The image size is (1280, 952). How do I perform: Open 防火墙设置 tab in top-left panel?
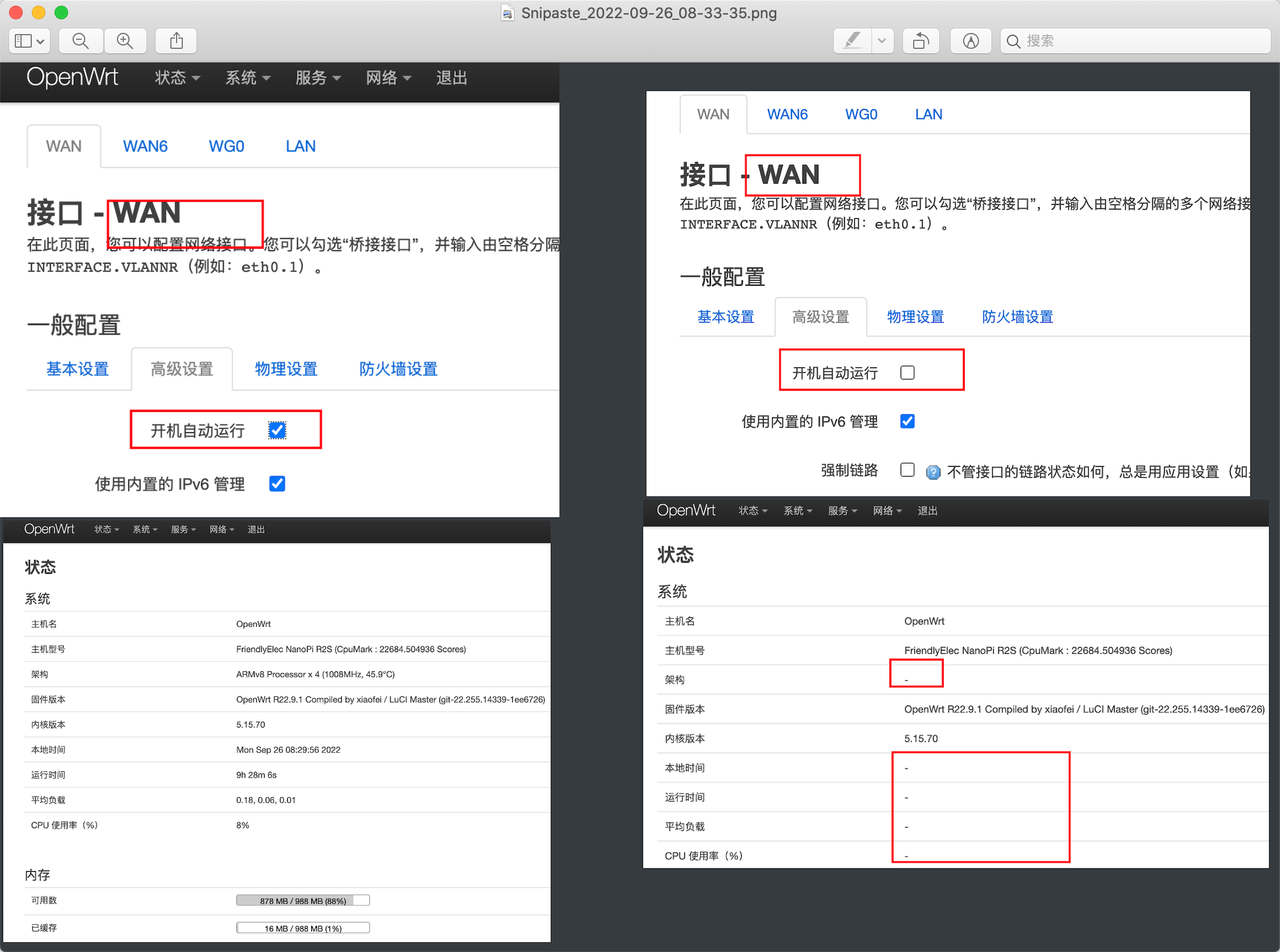point(398,369)
